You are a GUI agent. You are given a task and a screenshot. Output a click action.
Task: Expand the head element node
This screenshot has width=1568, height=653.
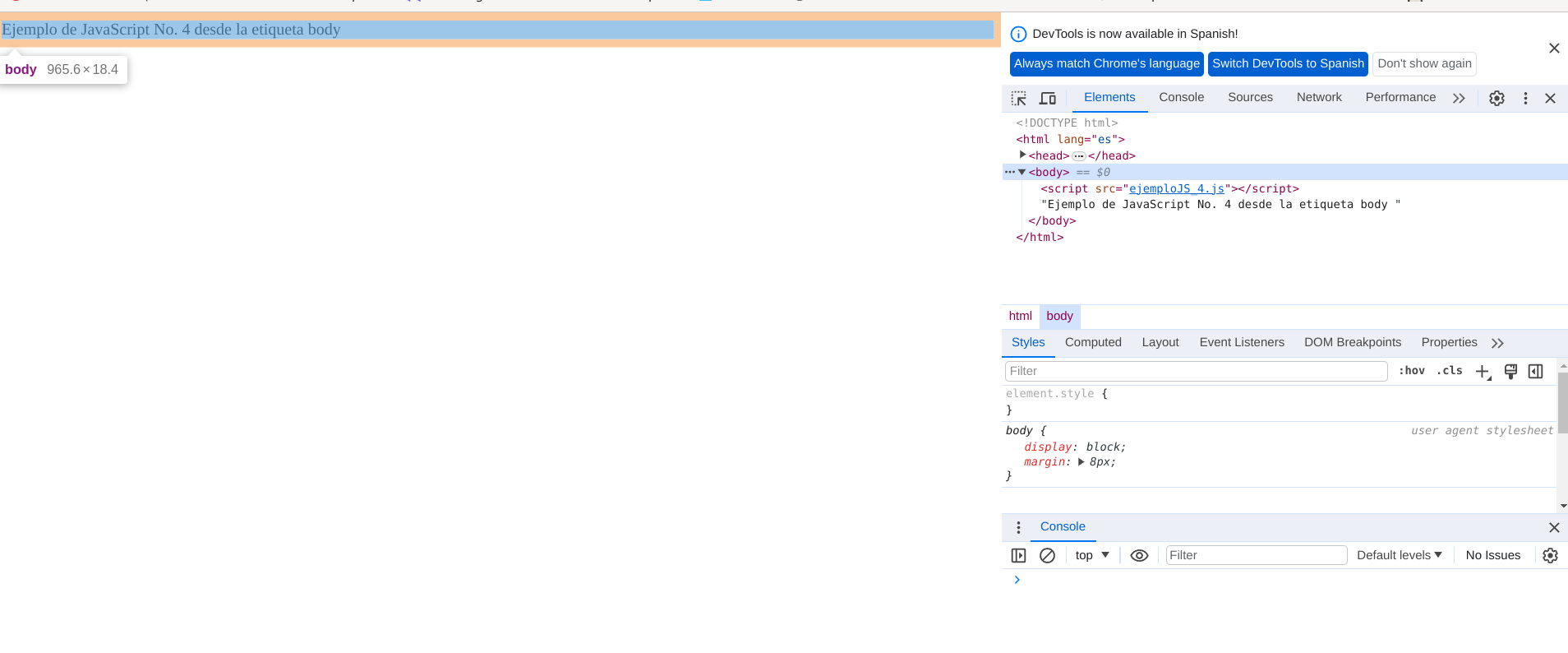(x=1022, y=155)
